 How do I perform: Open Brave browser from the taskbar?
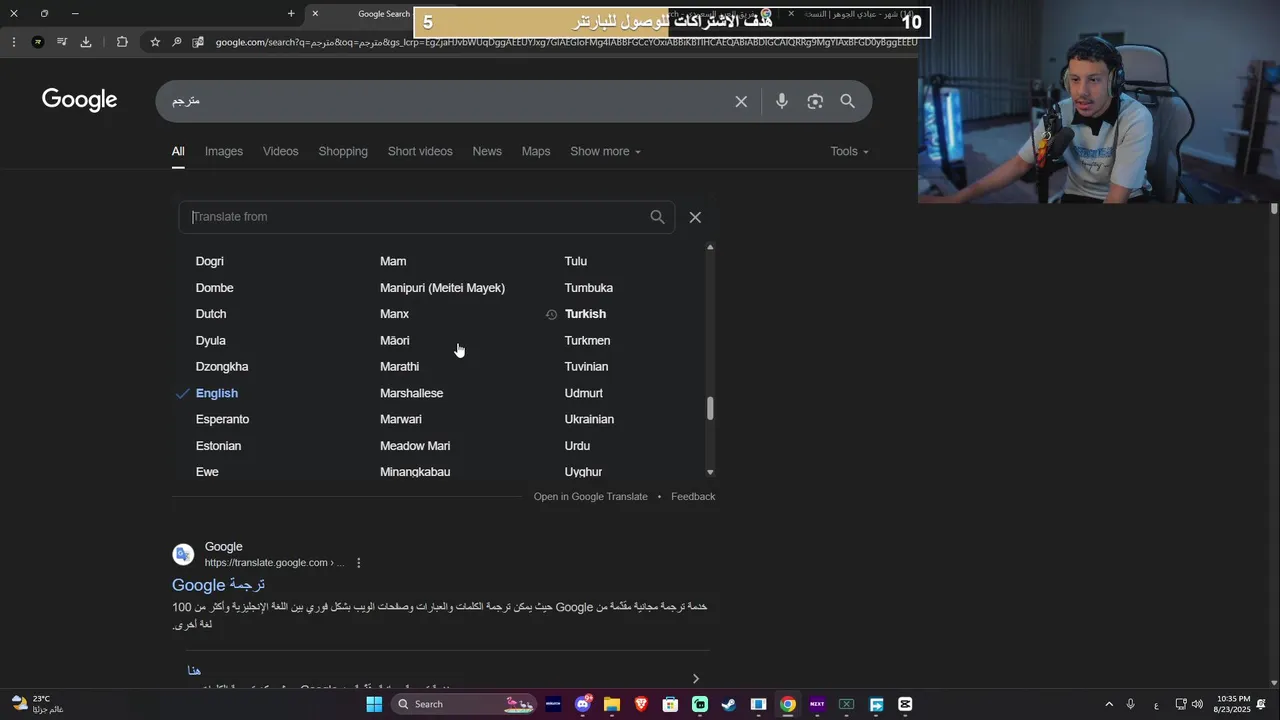[641, 704]
